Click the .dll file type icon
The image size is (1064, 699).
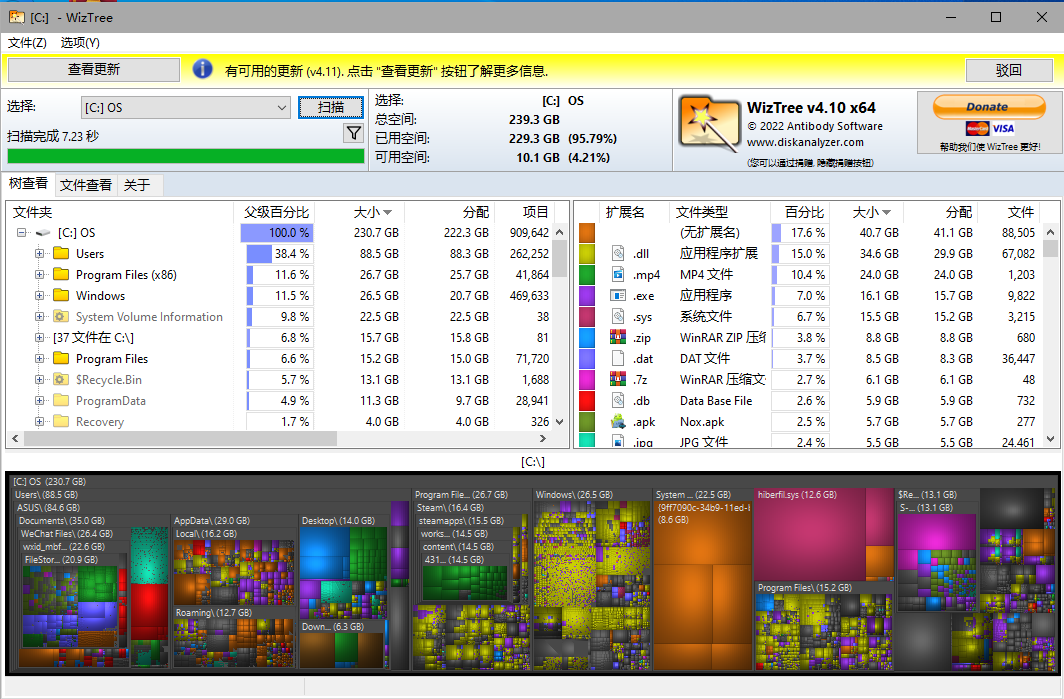click(x=618, y=253)
